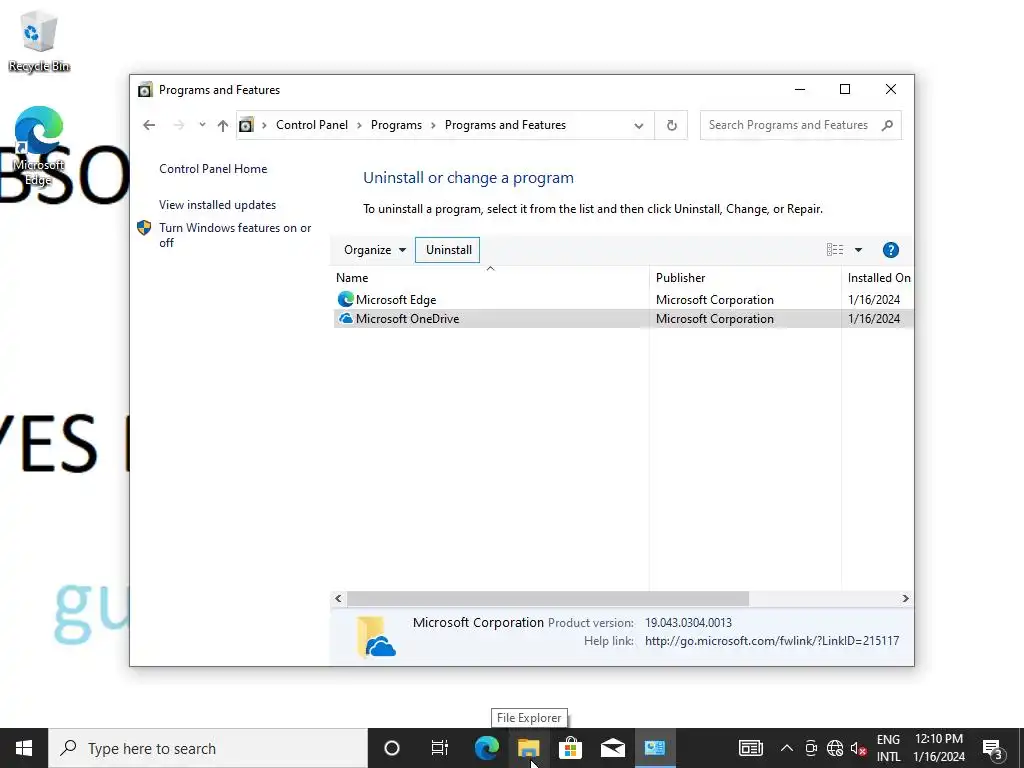The image size is (1024, 768).
Task: Click the horizontal scrollbar thumb
Action: click(547, 598)
